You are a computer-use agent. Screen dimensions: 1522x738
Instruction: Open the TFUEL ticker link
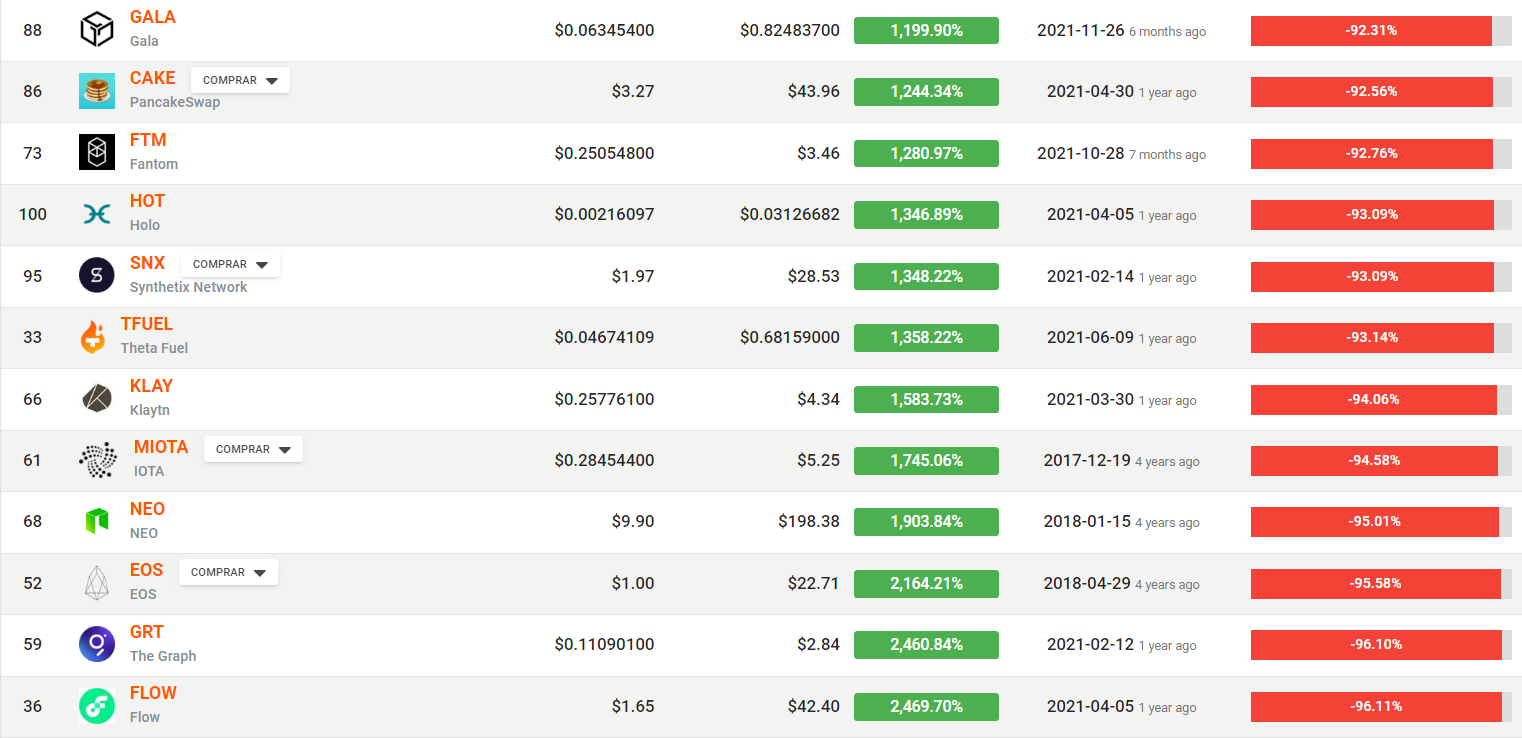[146, 324]
